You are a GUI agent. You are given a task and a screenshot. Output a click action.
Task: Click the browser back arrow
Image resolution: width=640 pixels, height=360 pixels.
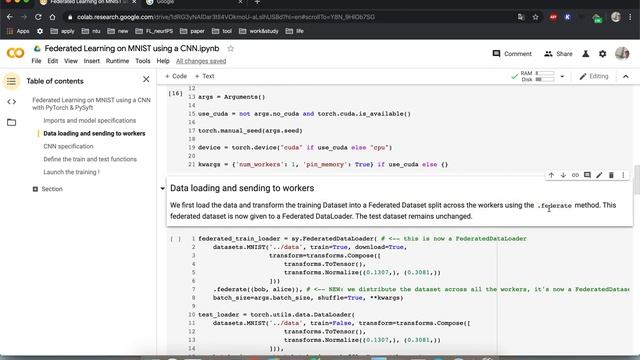pyautogui.click(x=10, y=17)
